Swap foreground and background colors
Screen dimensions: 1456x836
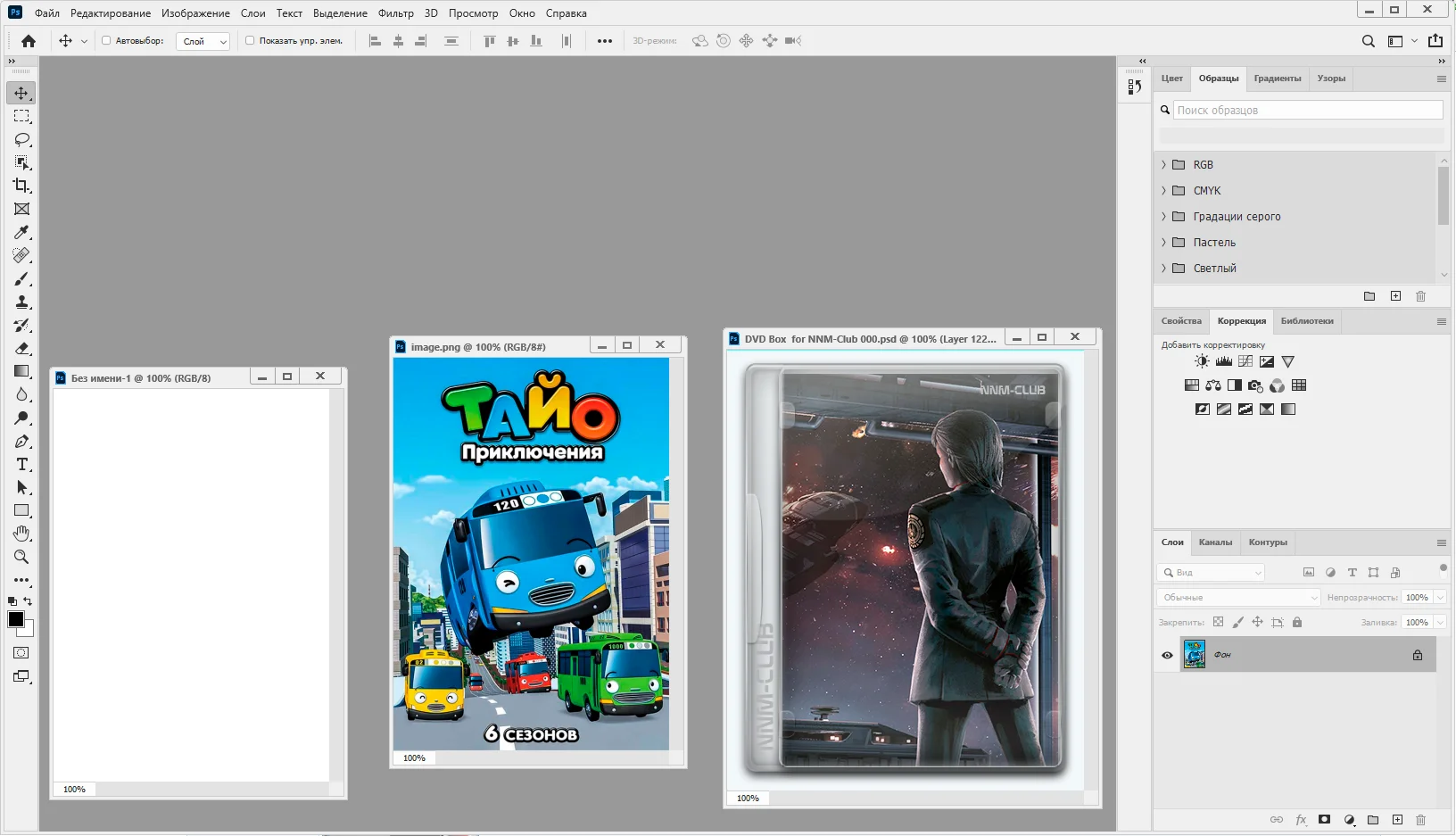tap(28, 601)
